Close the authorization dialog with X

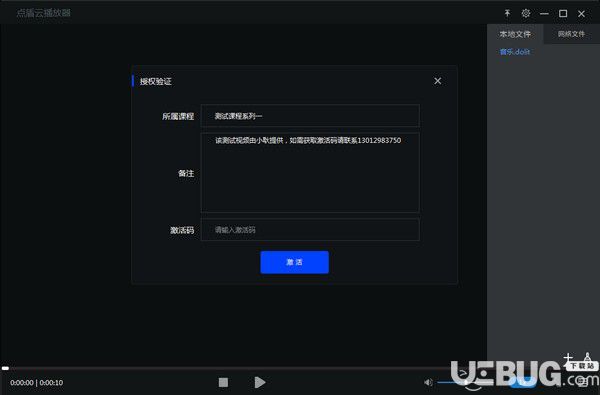click(x=438, y=81)
